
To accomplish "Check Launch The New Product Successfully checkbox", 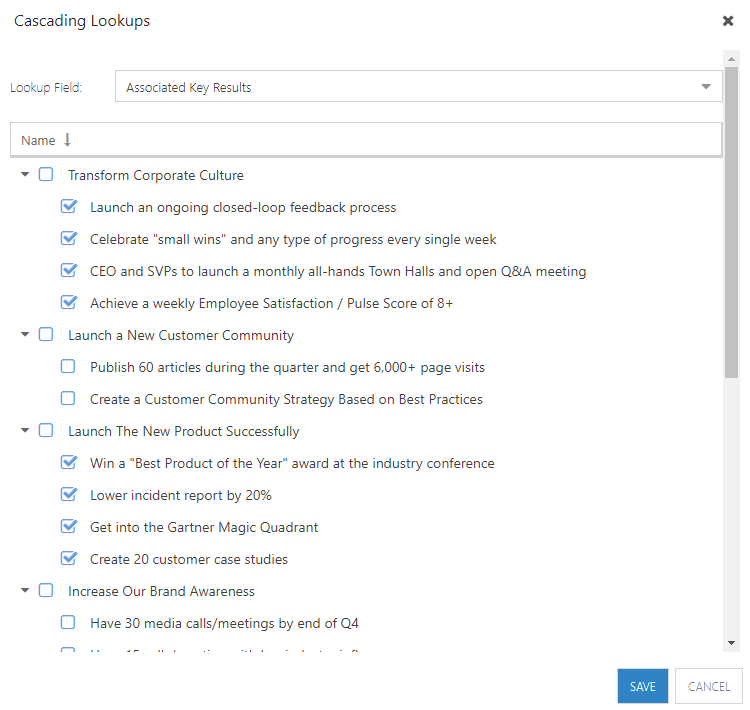I will 46,431.
